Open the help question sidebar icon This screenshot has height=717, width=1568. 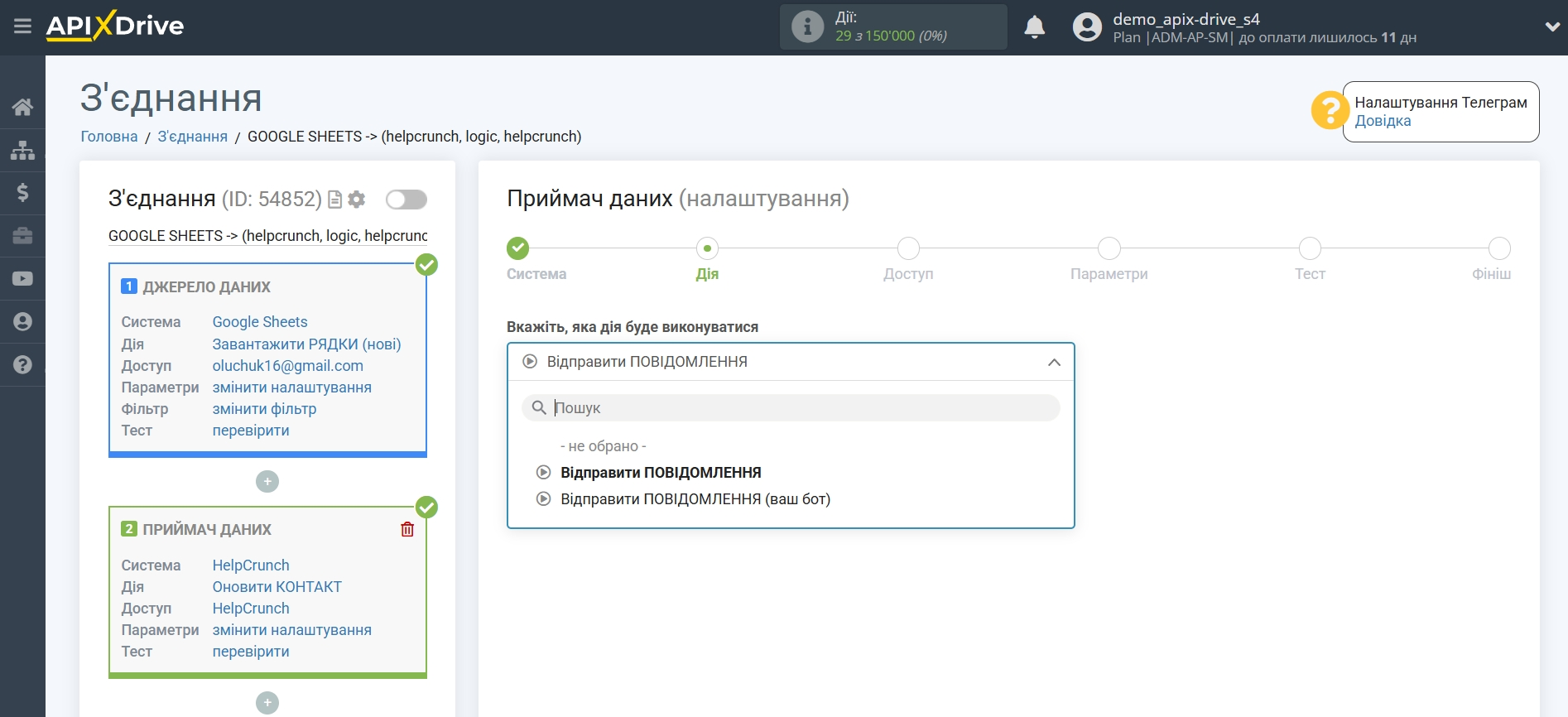pos(22,365)
